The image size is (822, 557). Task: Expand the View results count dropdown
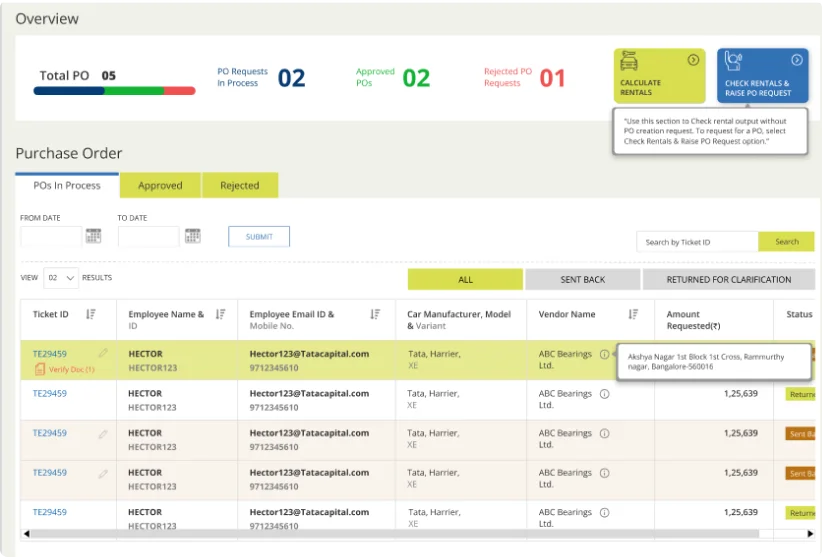59,278
